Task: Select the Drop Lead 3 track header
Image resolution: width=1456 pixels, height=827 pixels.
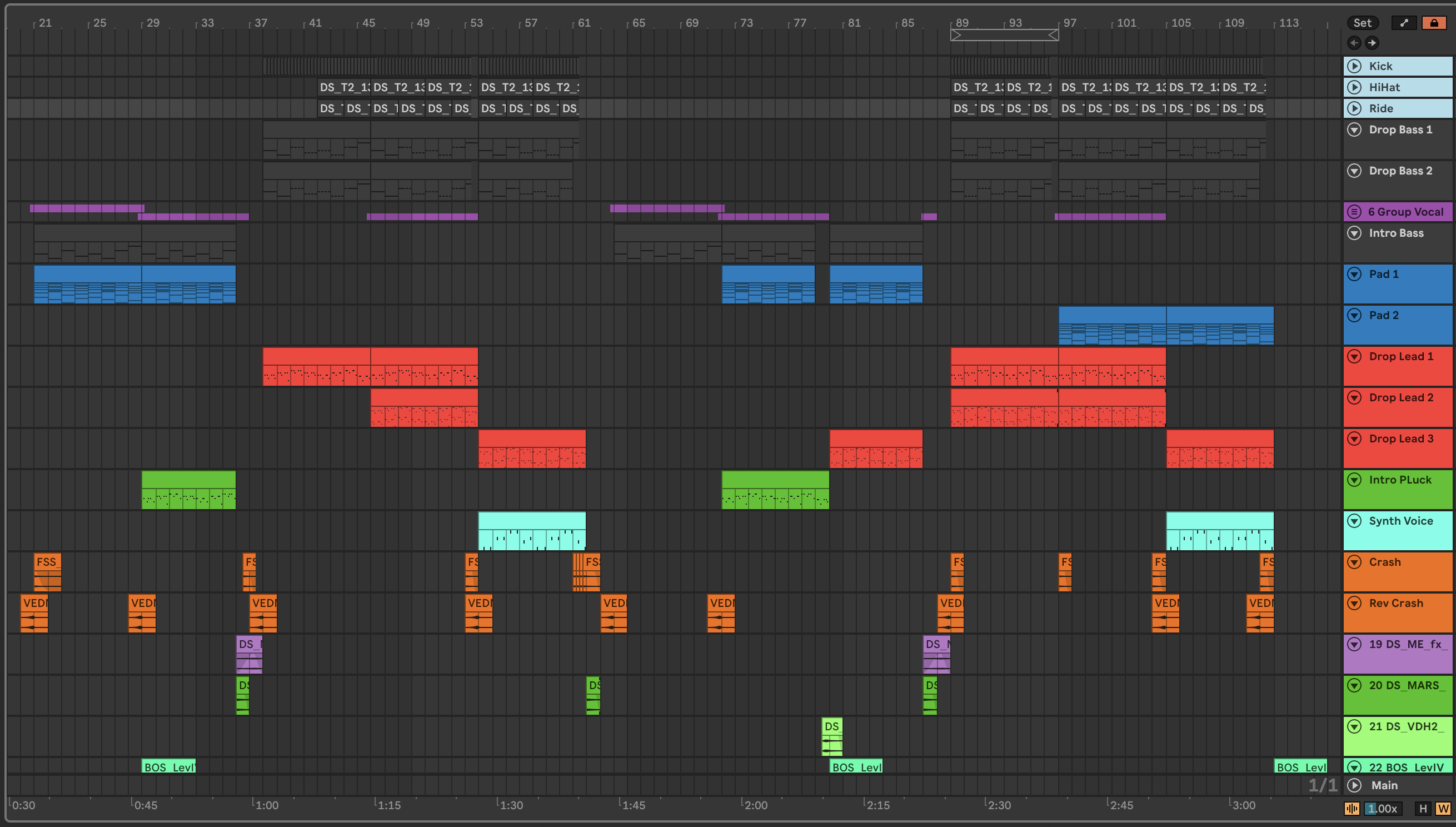Action: [1401, 439]
